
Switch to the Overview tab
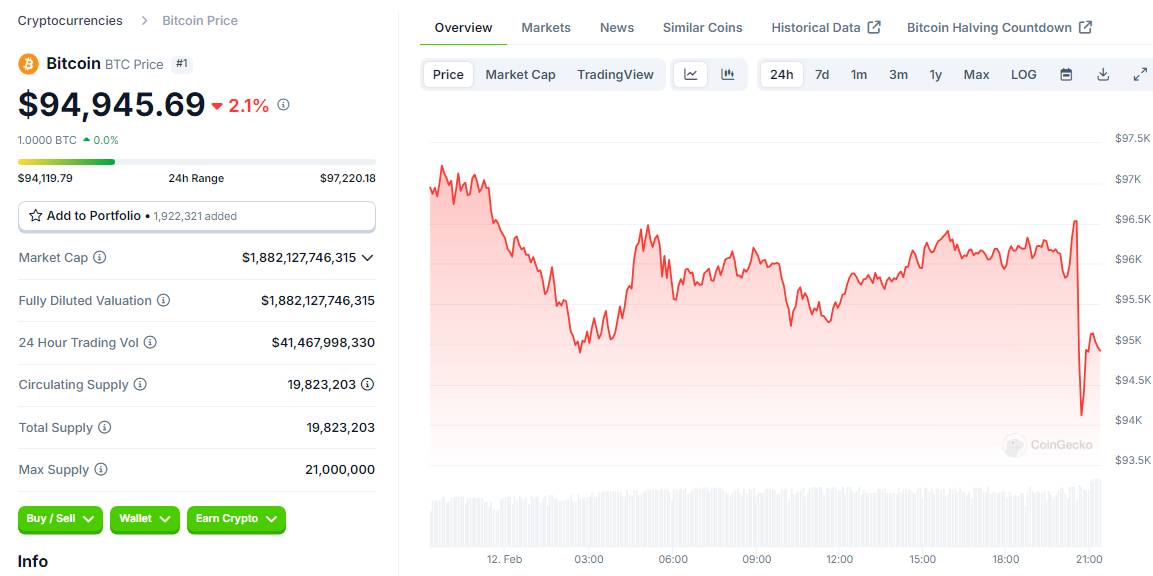click(x=463, y=27)
